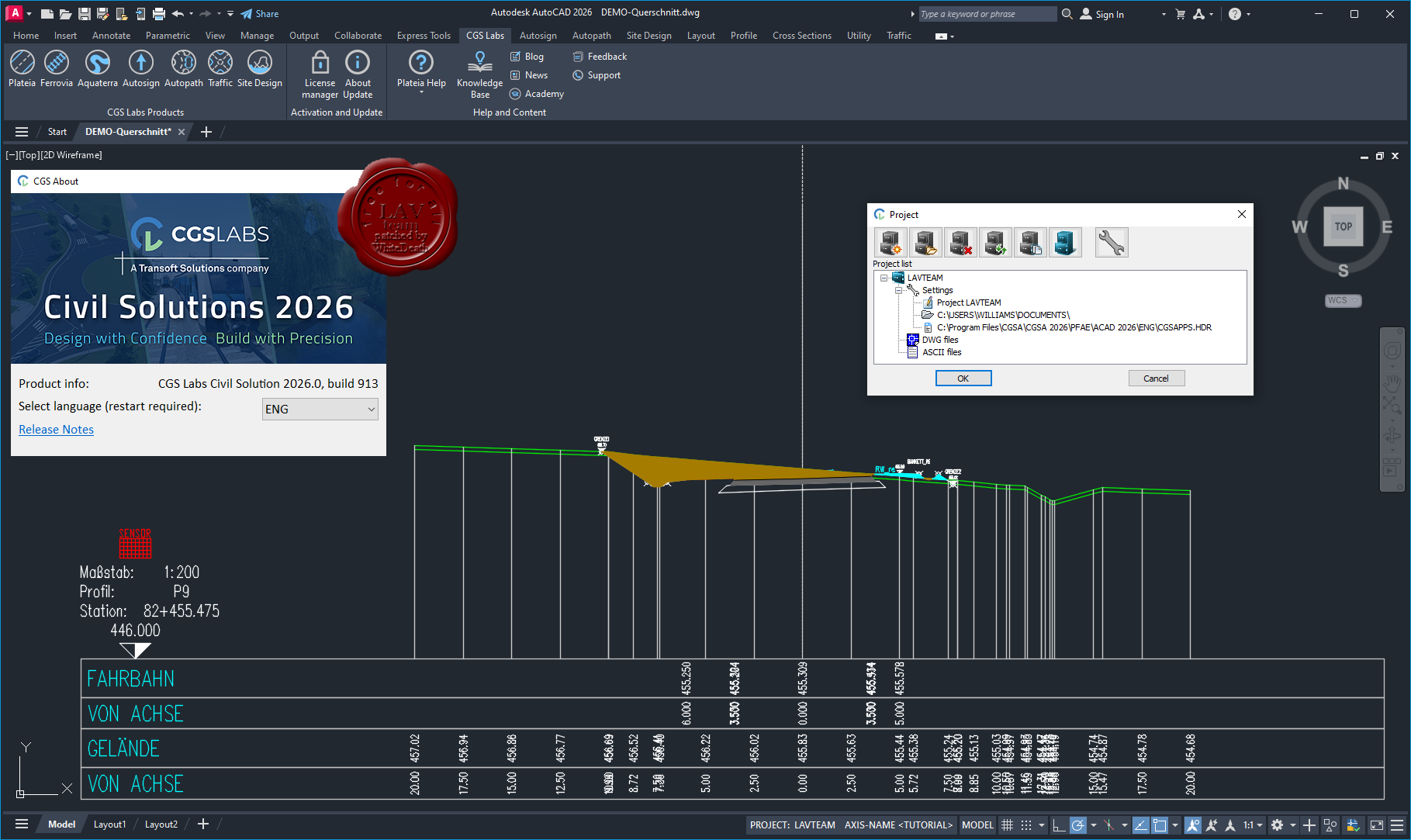Toggle the drawing grid display in status bar

[x=1007, y=825]
